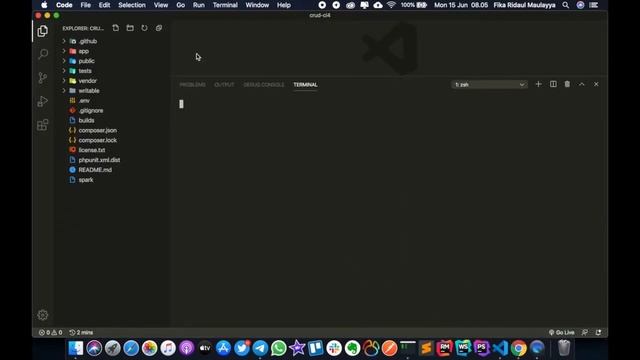
Task: Maximize the terminal panel with the up chevron
Action: point(582,84)
